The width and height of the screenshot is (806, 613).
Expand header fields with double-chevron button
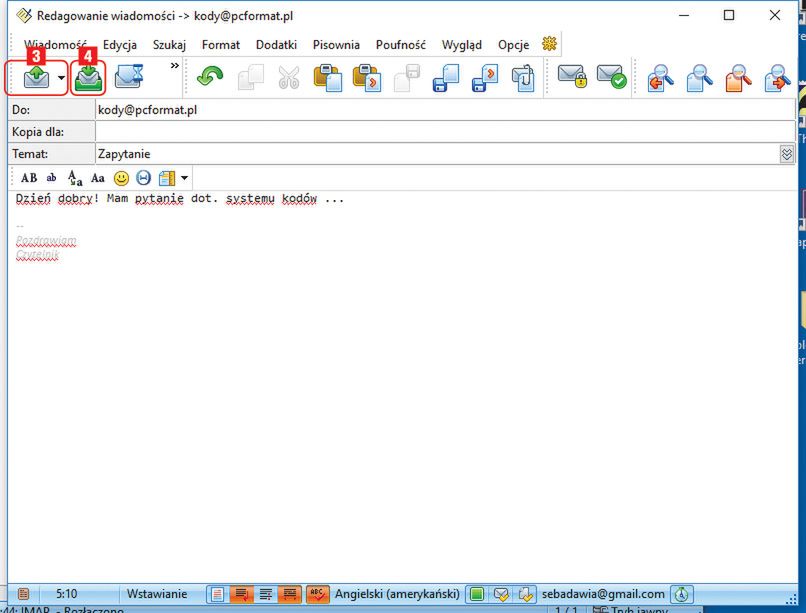pos(787,154)
